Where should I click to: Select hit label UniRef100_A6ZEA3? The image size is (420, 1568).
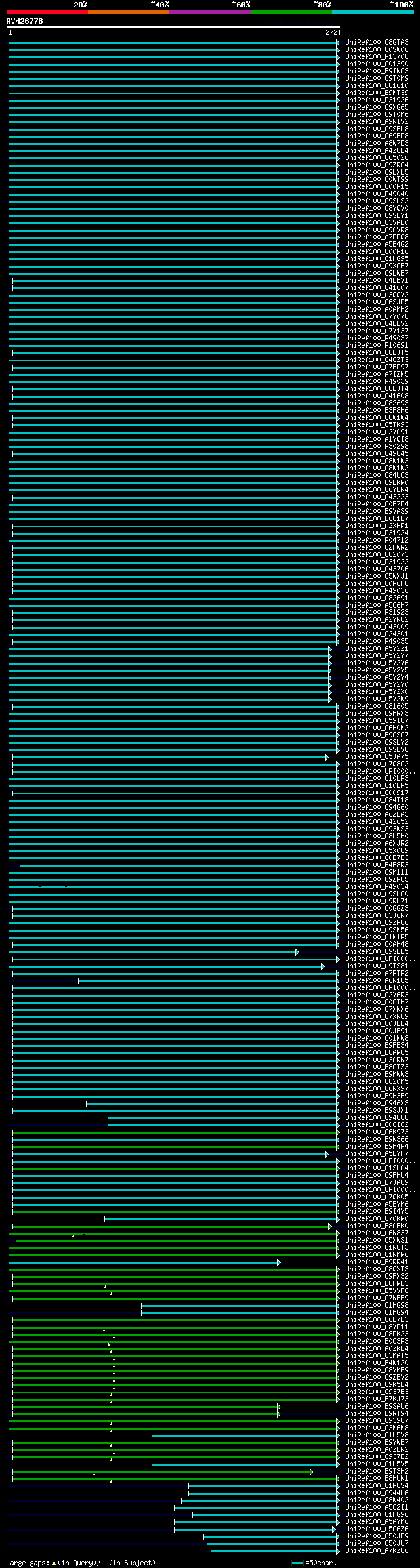(x=377, y=815)
